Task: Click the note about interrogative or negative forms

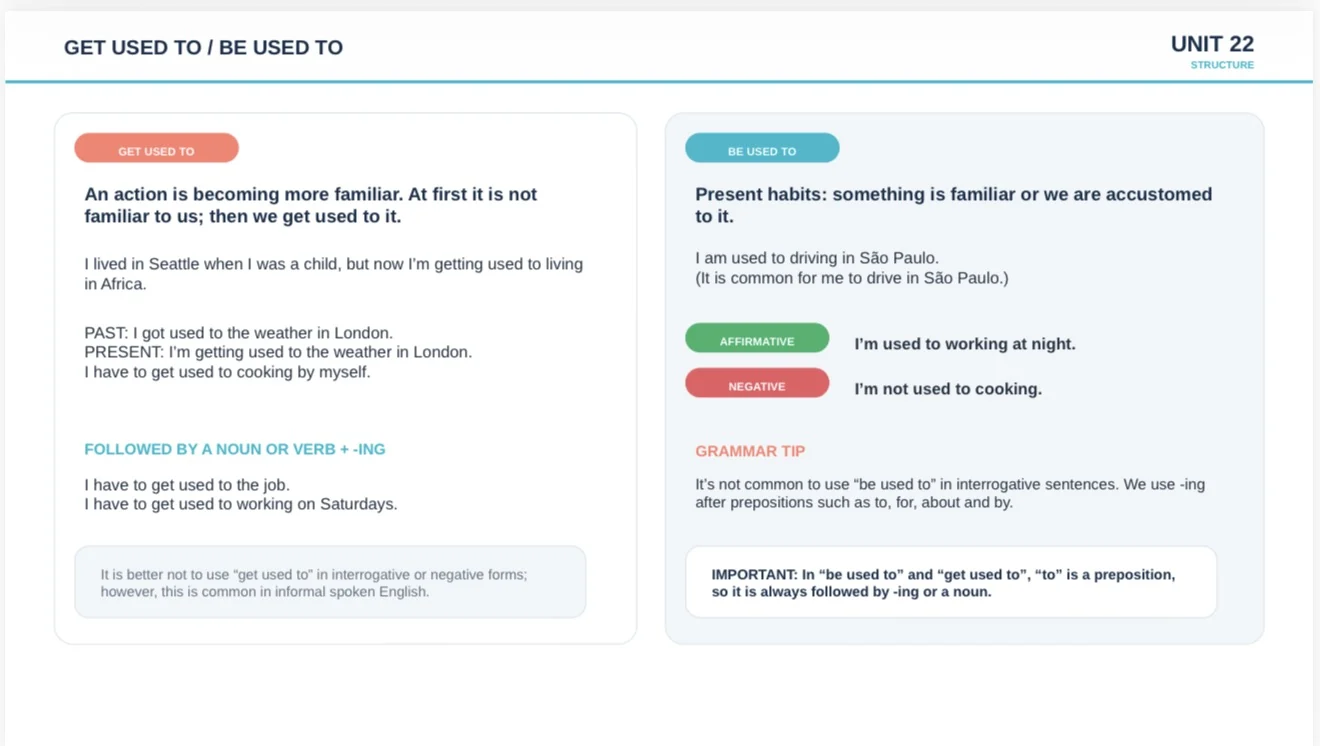Action: pos(330,582)
